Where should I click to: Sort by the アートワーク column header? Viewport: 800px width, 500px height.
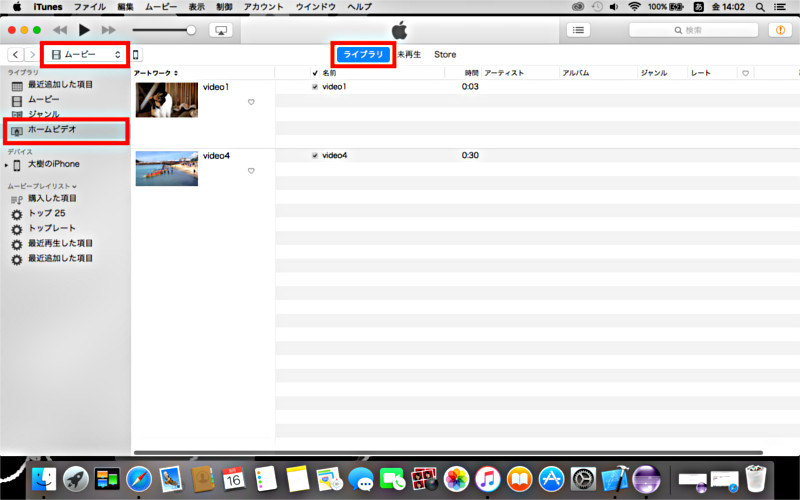[203, 73]
